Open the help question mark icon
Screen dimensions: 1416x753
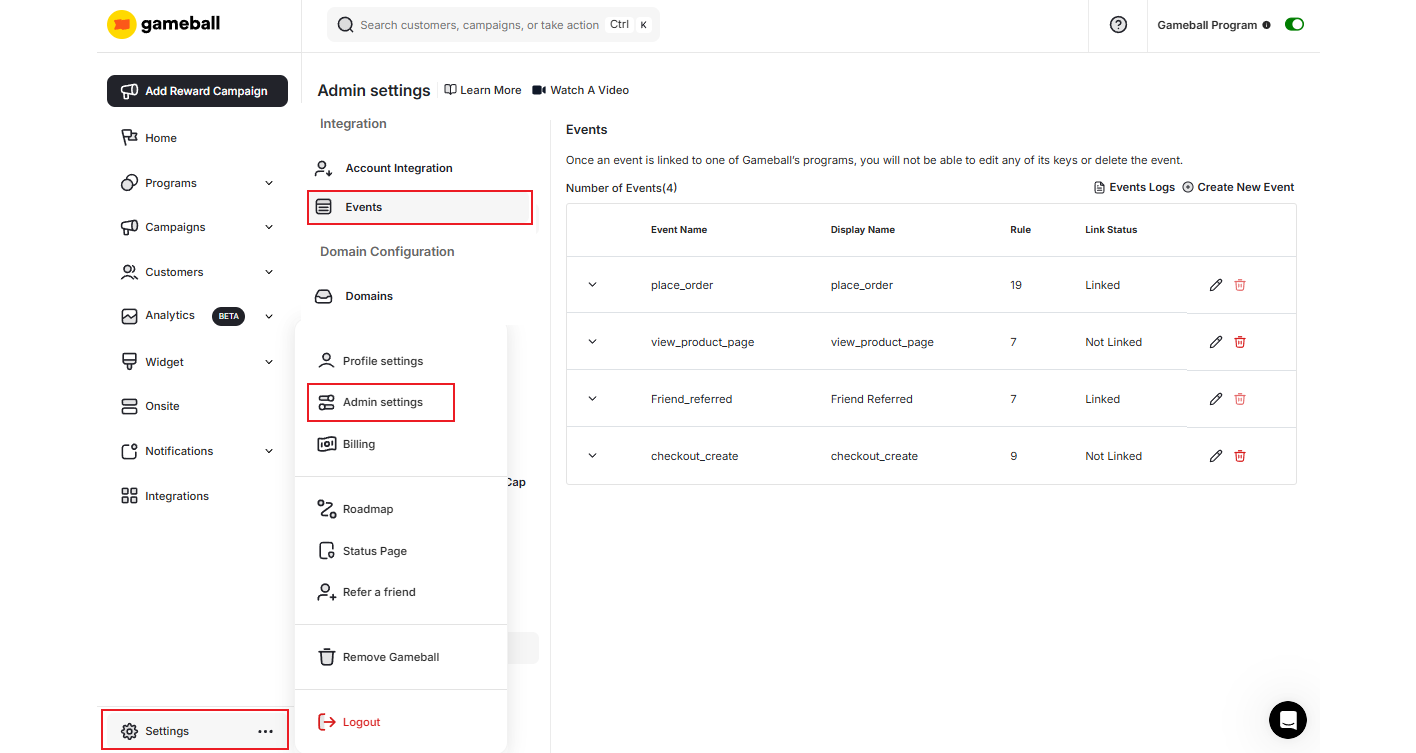pos(1117,24)
